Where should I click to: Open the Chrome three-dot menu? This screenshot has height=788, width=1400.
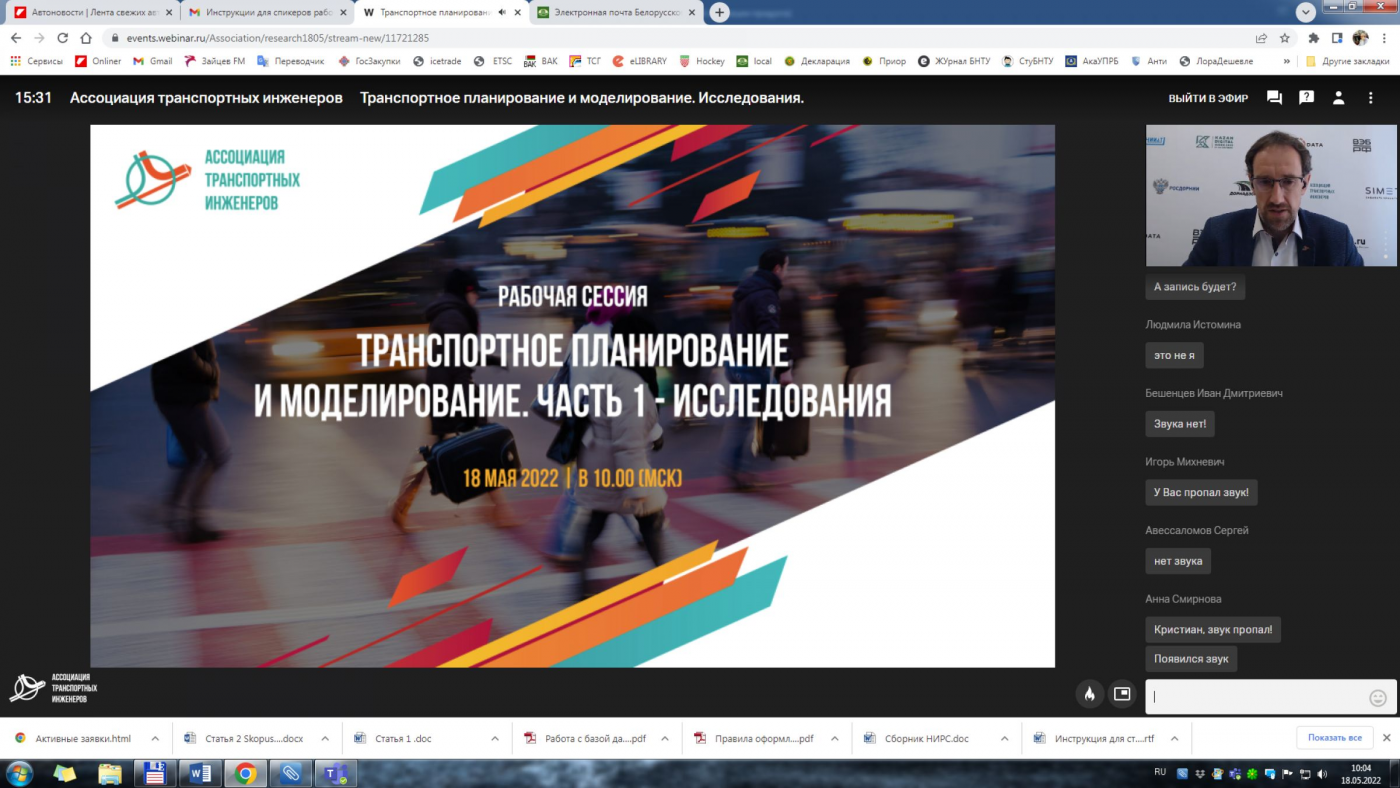pos(1384,38)
